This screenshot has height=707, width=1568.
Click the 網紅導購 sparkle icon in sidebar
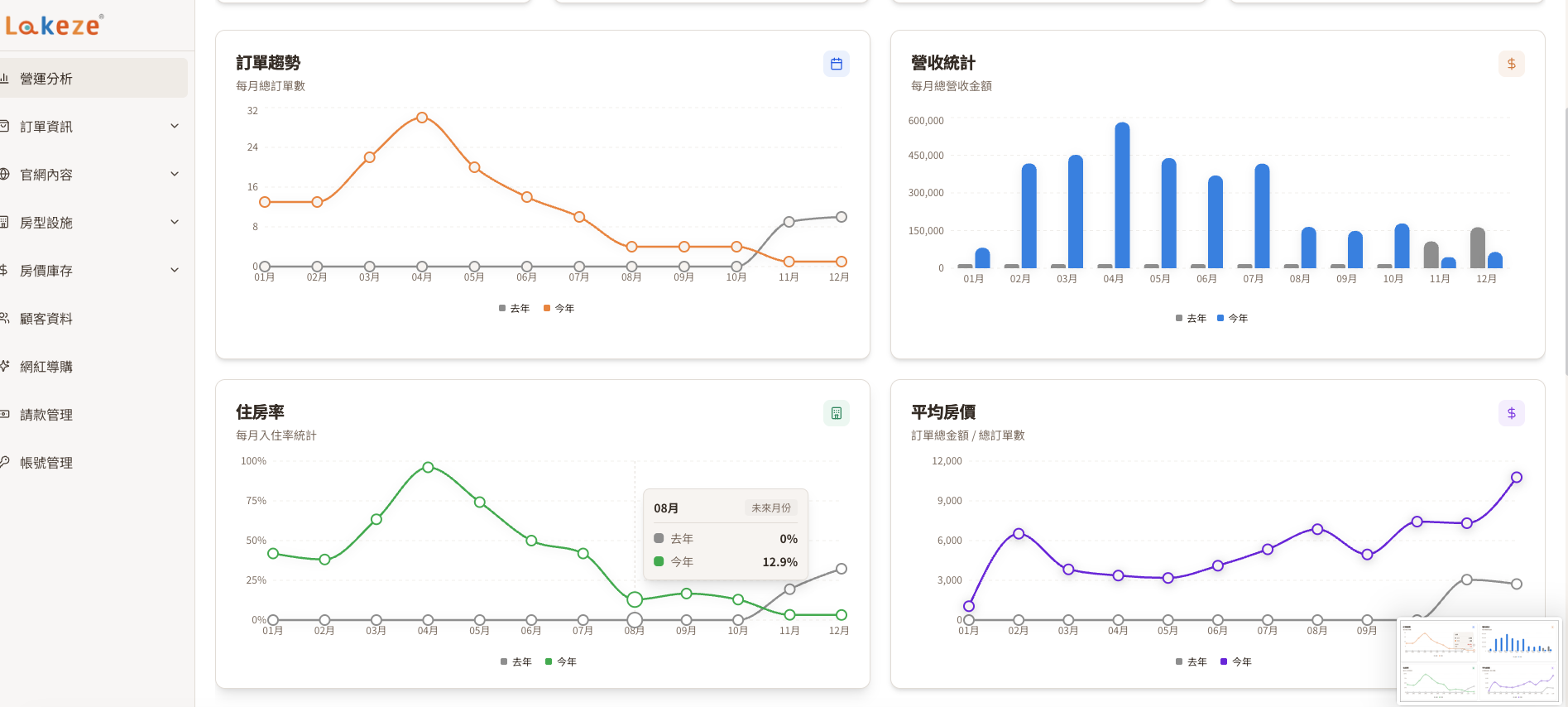point(4,367)
